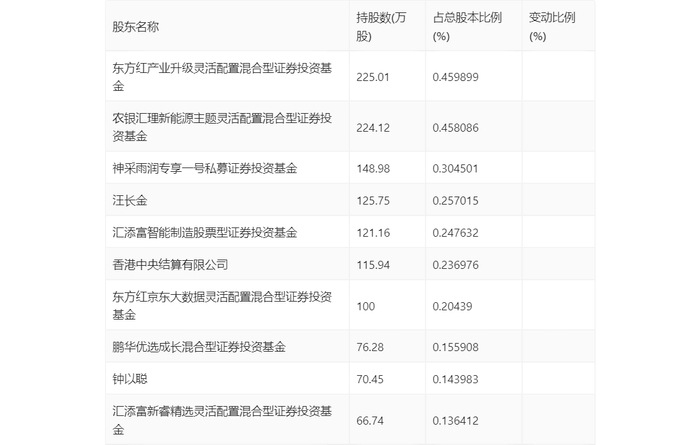This screenshot has width=700, height=445.
Task: Click the holdings value 148.98
Action: (x=373, y=169)
